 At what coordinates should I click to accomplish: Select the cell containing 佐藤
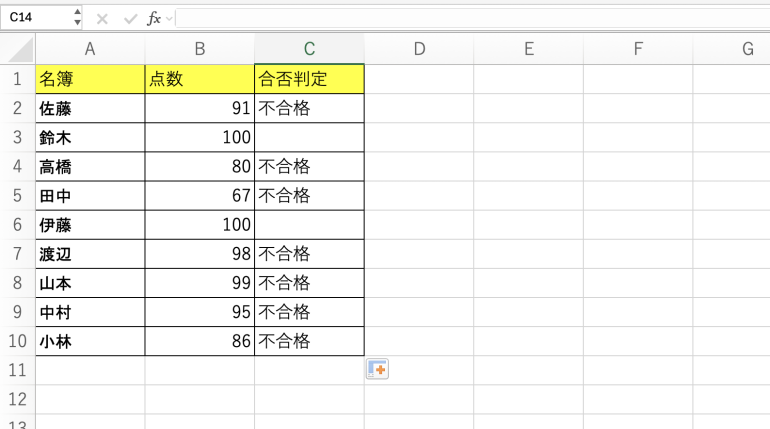click(90, 108)
